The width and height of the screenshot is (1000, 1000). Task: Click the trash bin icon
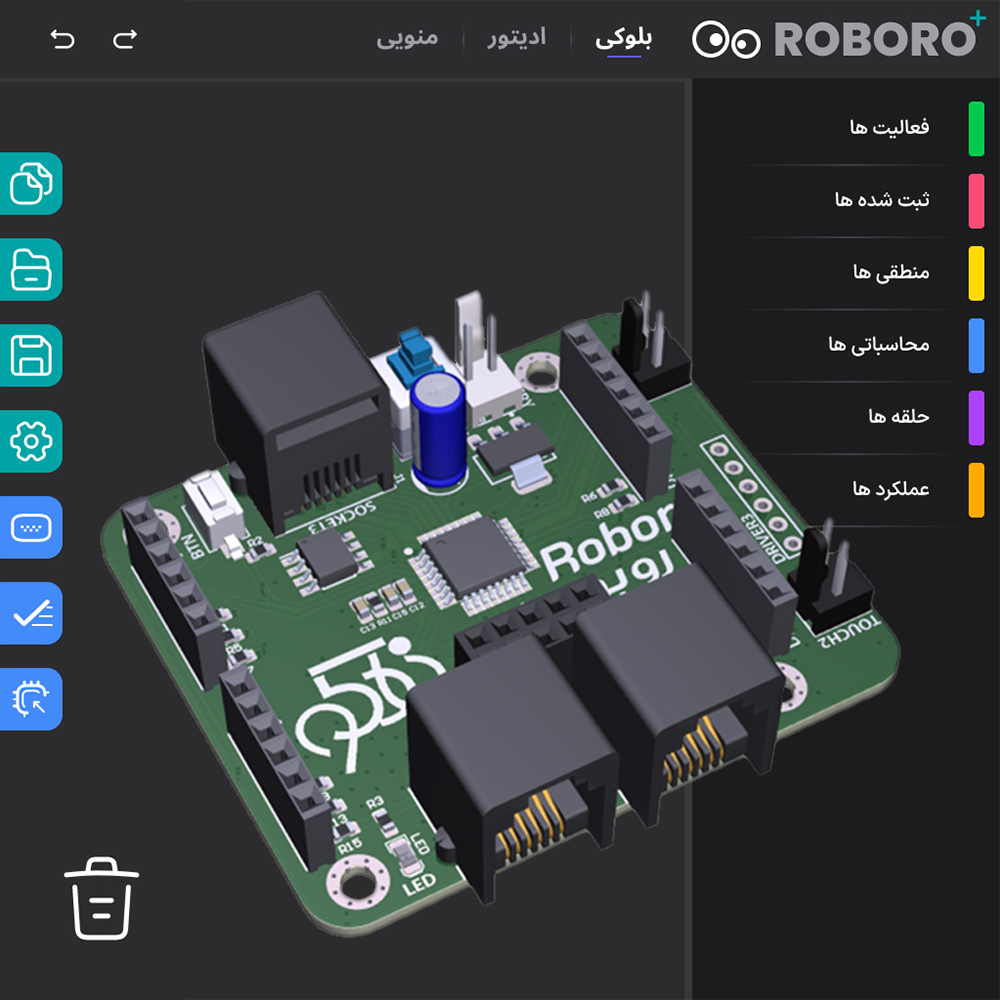(x=101, y=898)
